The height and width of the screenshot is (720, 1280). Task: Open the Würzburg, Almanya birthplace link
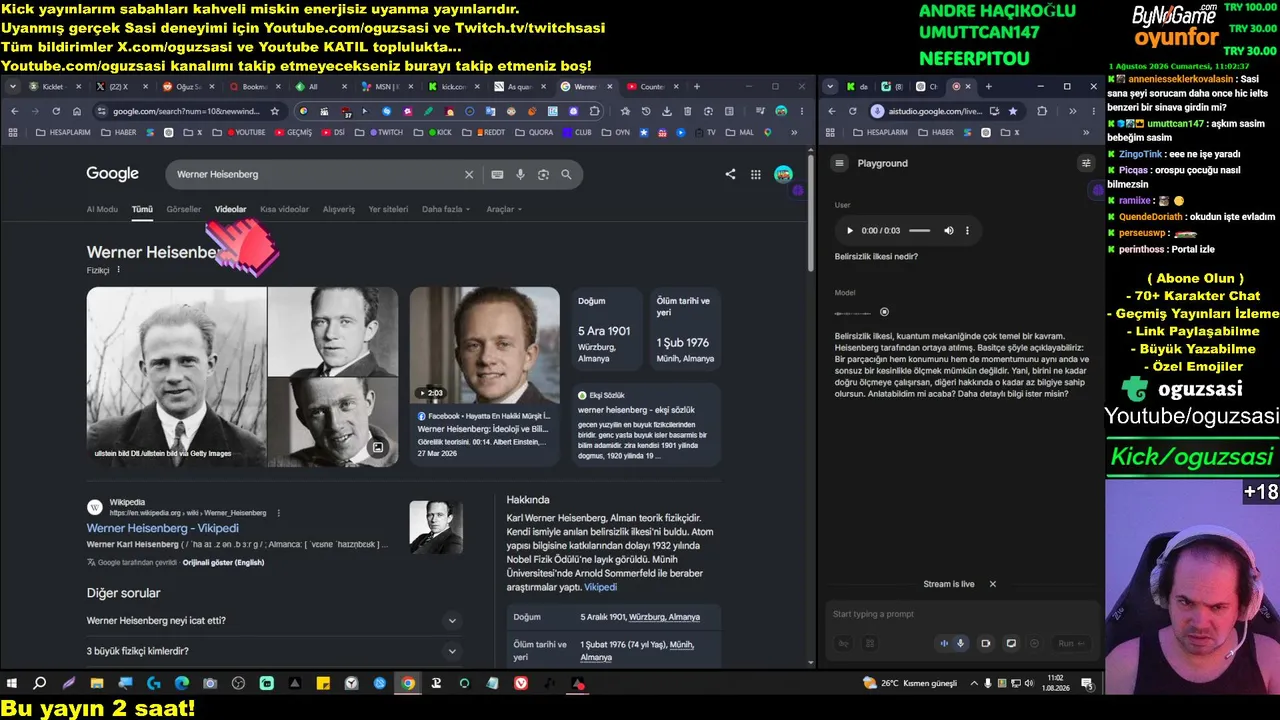pos(664,617)
